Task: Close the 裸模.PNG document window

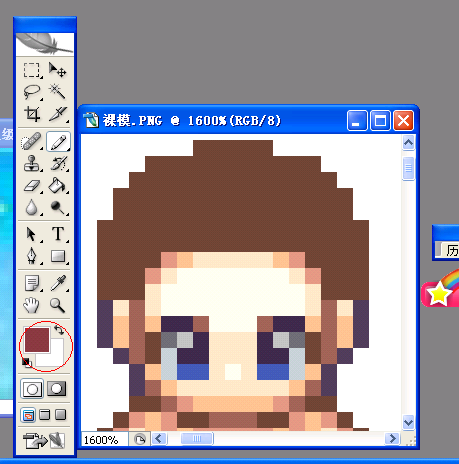Action: point(403,120)
